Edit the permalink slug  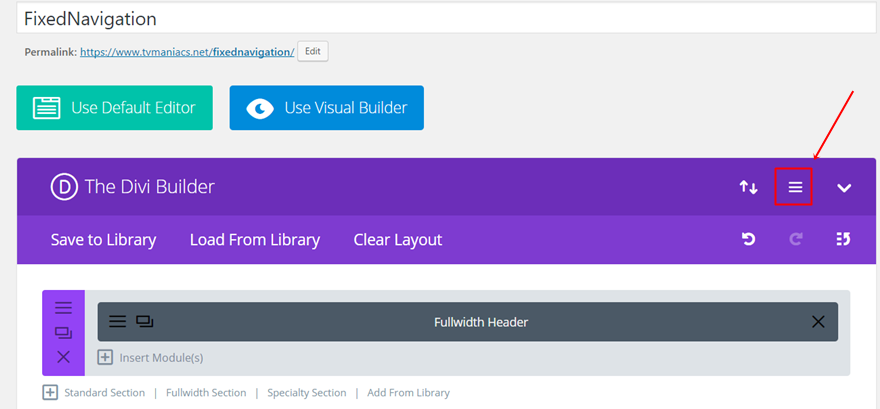(313, 52)
